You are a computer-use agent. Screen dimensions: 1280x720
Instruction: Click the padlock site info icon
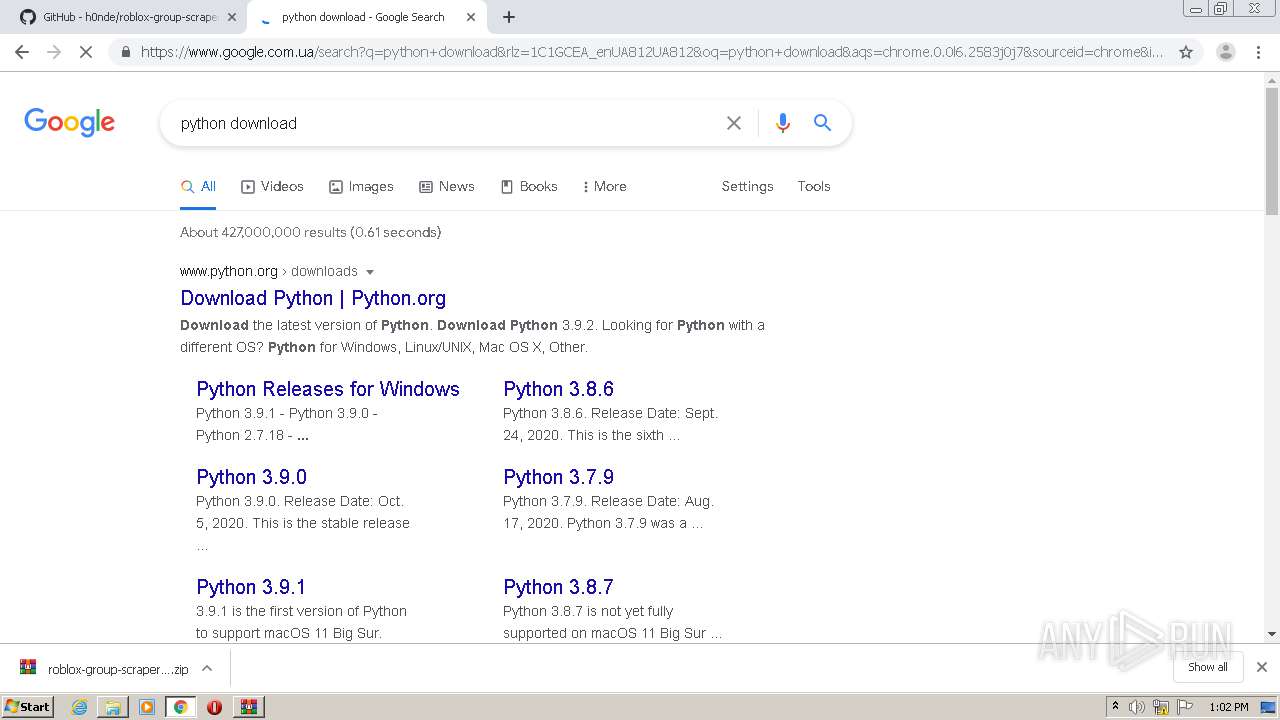(x=125, y=52)
